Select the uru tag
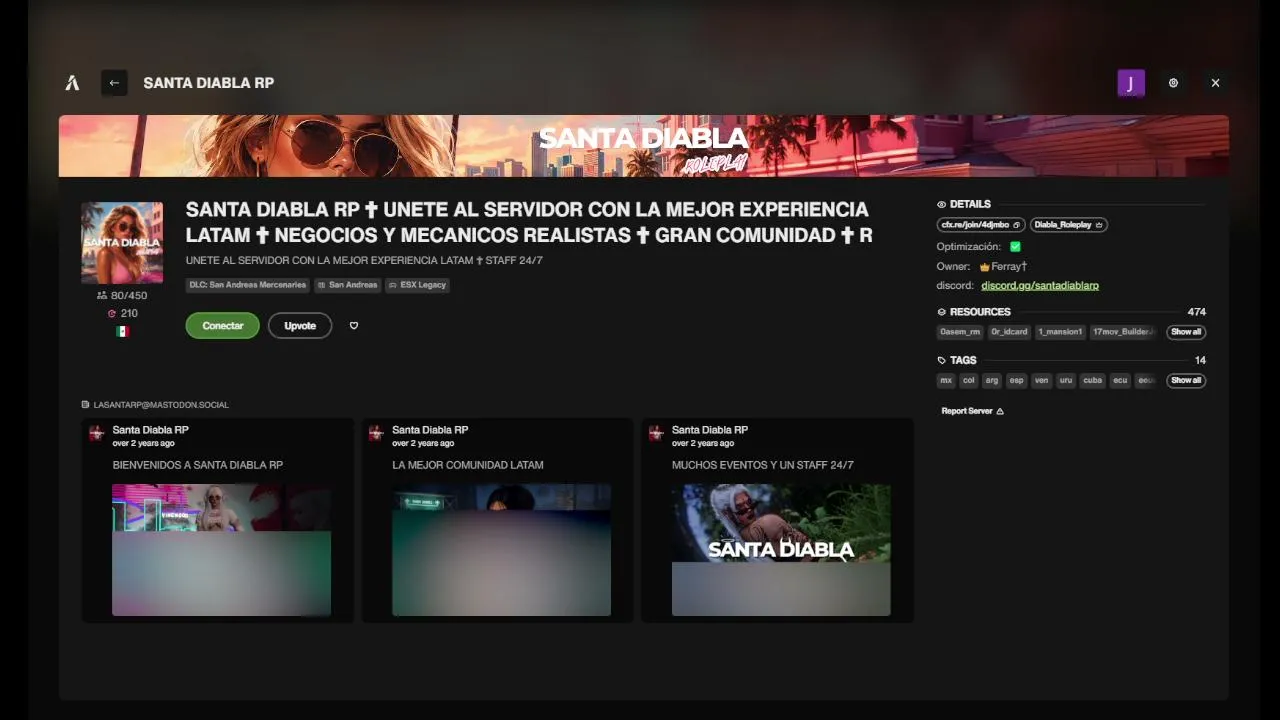 coord(1066,380)
